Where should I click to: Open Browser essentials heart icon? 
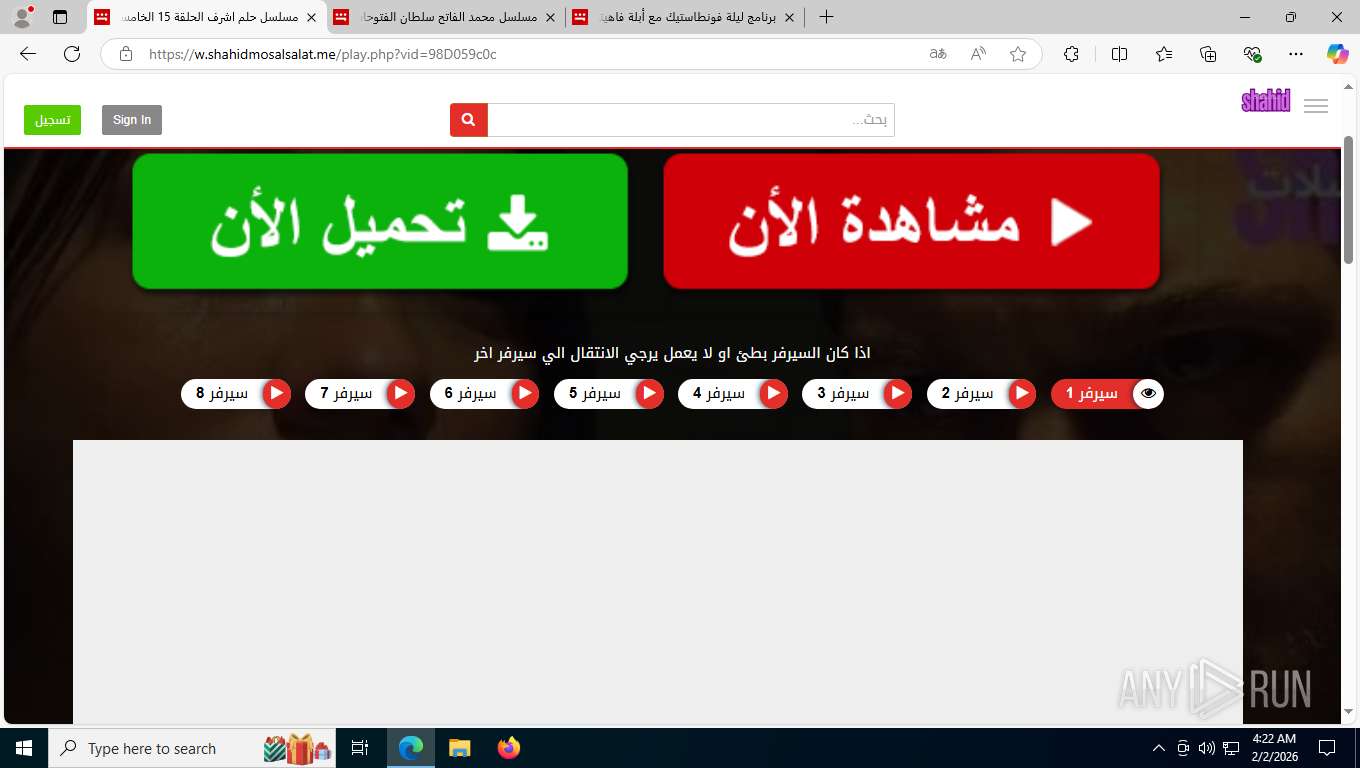(x=1252, y=54)
